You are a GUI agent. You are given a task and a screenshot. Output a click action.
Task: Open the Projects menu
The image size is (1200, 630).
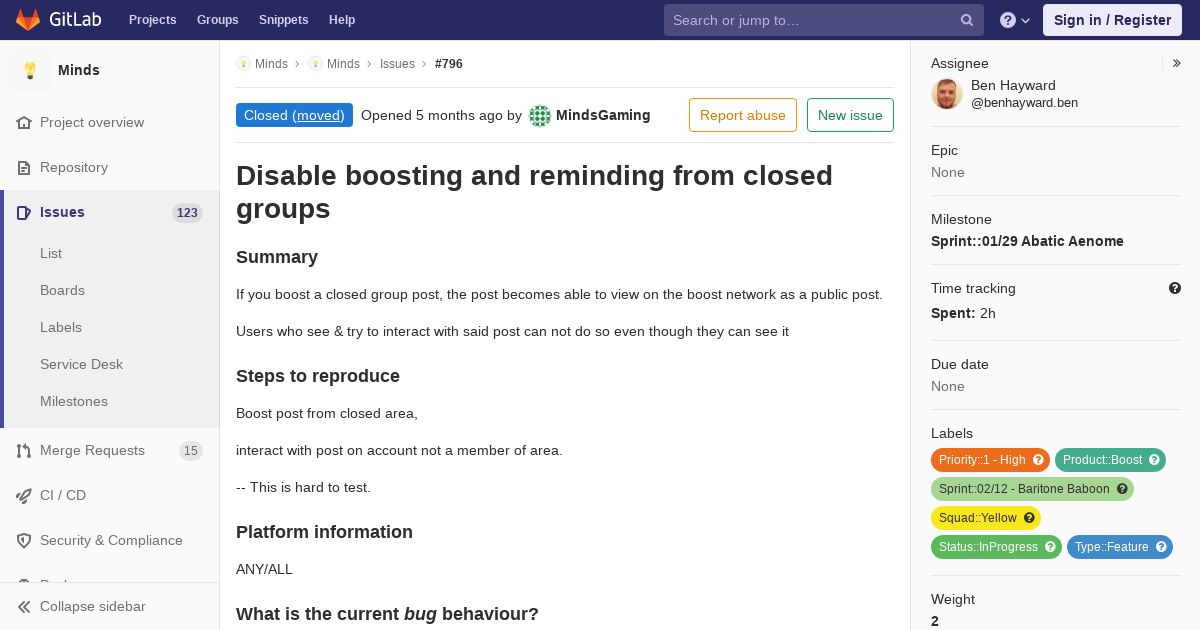(x=152, y=20)
